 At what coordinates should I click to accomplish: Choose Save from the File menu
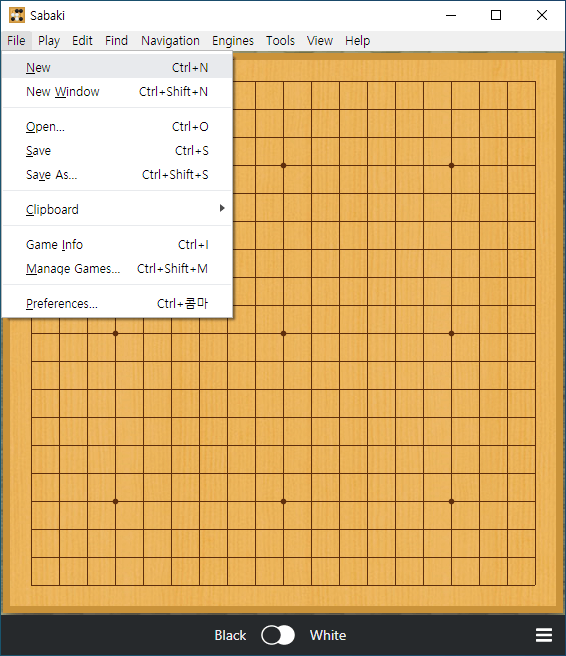pyautogui.click(x=117, y=151)
